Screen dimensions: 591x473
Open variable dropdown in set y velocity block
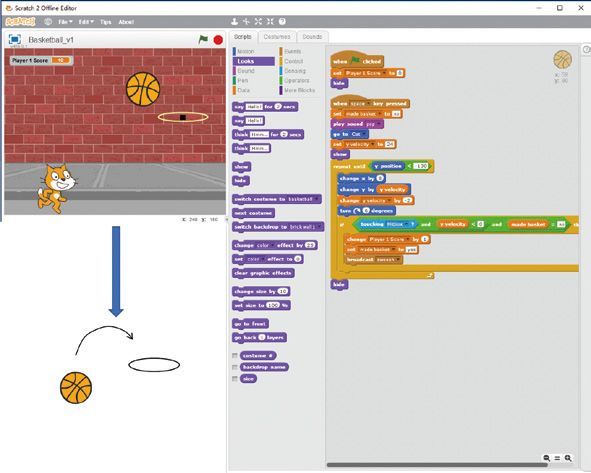point(372,144)
